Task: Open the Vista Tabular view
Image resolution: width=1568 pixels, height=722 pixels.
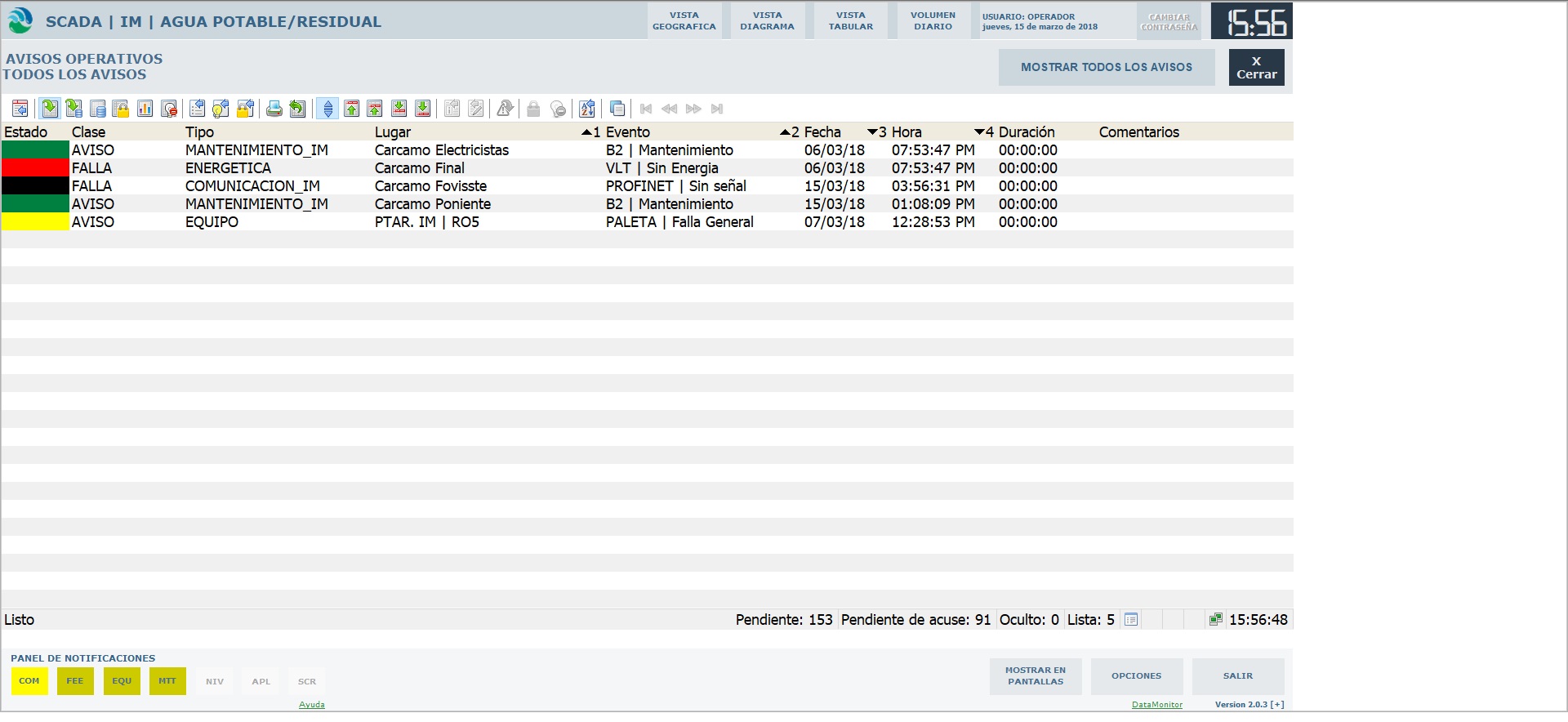Action: 850,21
